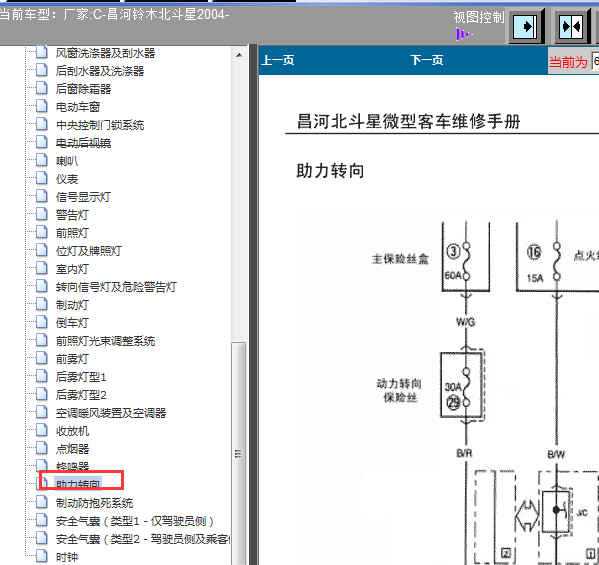Select the 警告灯 entry

click(x=72, y=215)
